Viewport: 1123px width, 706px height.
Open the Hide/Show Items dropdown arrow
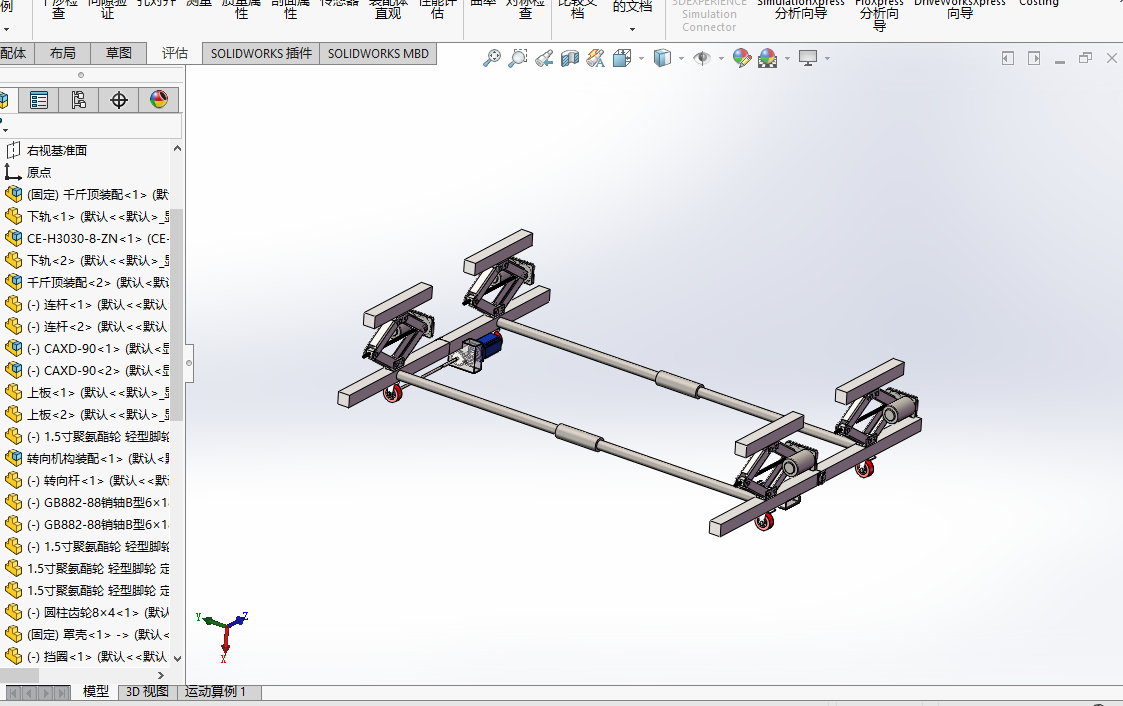(x=721, y=59)
